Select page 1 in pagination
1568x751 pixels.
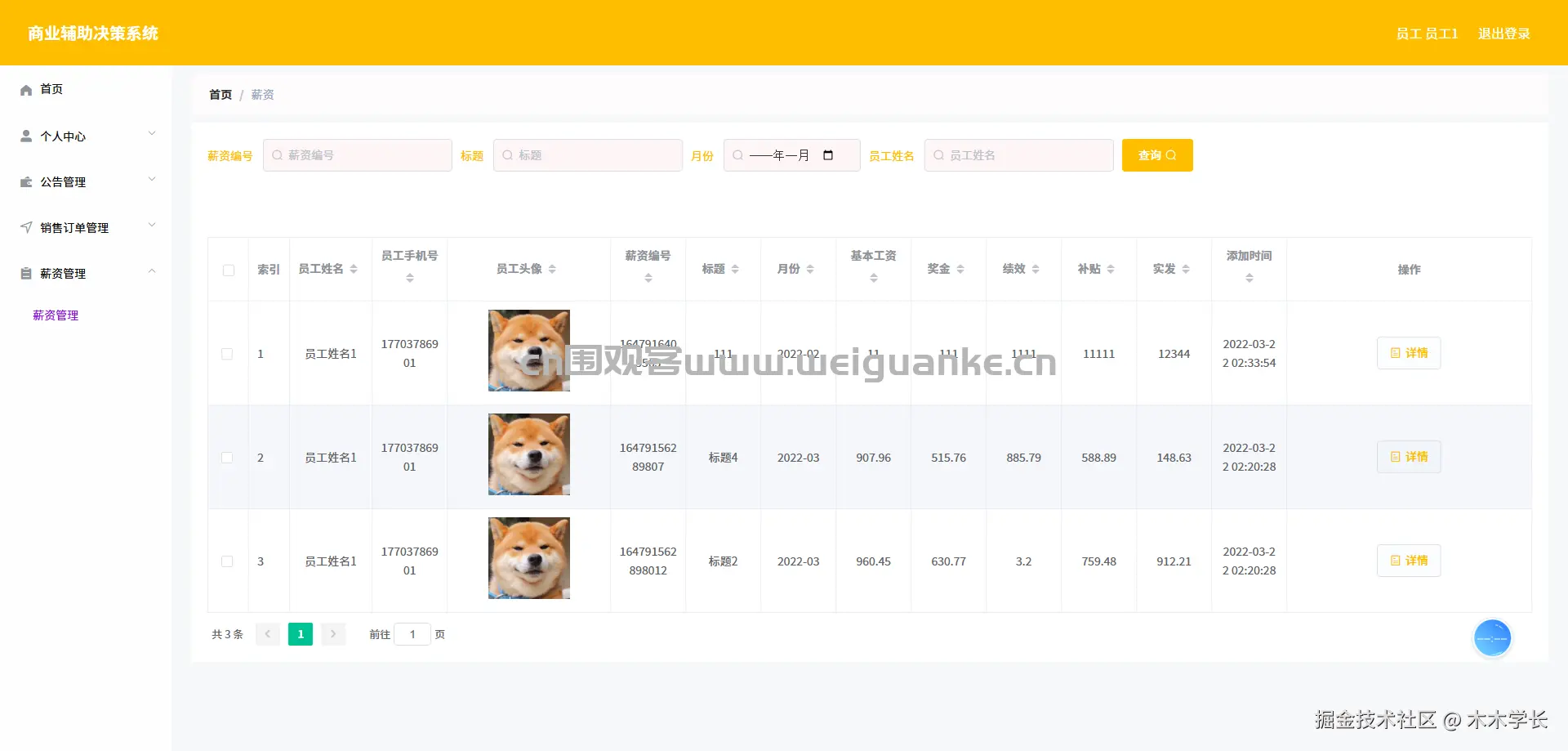pyautogui.click(x=301, y=634)
